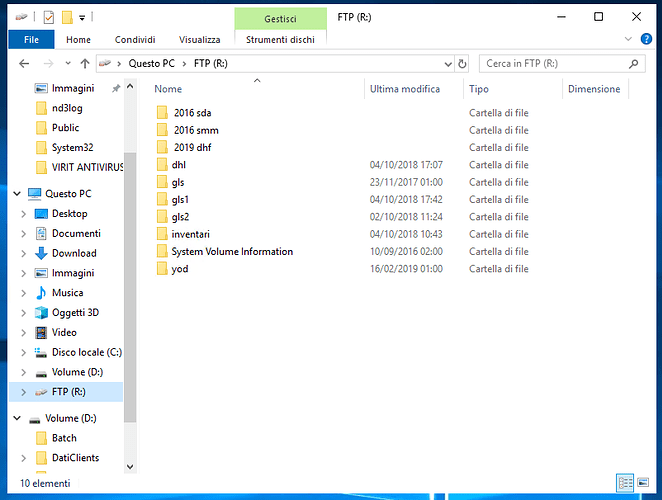Collapse the bottom Volume (D:) tree node
Image resolution: width=662 pixels, height=500 pixels.
click(x=17, y=418)
